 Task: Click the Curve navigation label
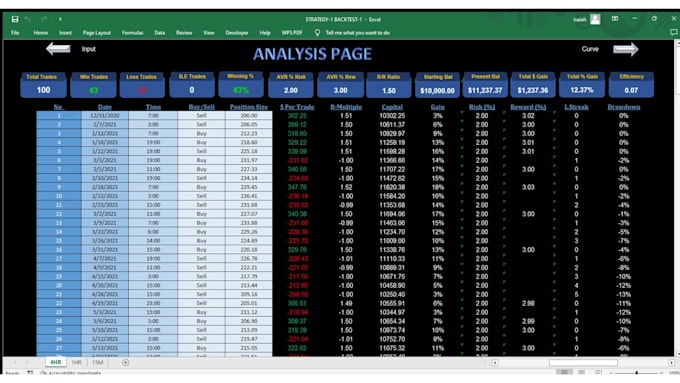tap(590, 49)
